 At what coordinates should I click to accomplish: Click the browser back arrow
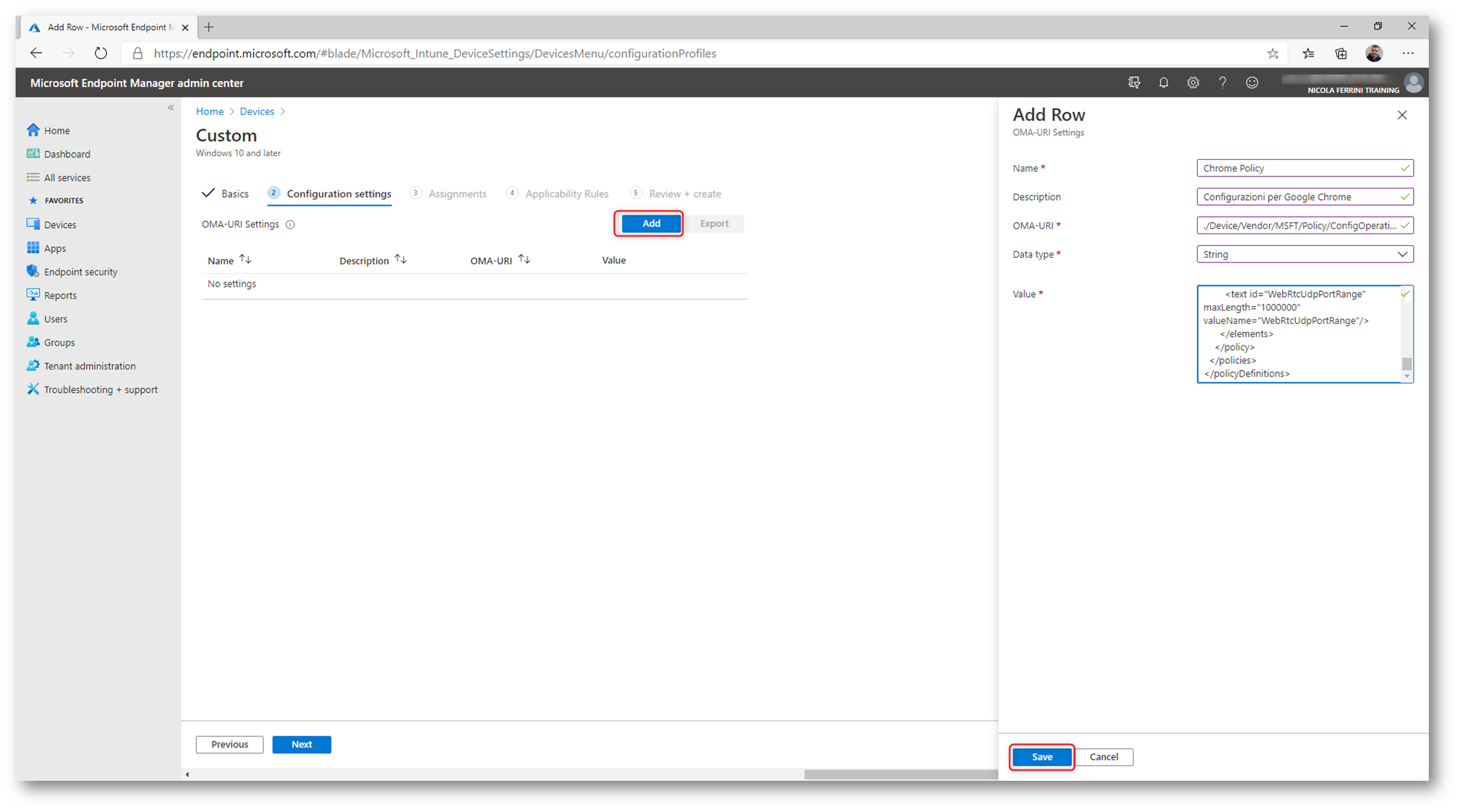[x=36, y=53]
